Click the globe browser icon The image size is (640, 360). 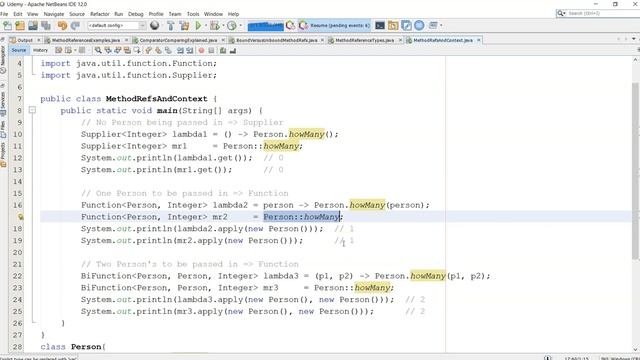[x=154, y=26]
